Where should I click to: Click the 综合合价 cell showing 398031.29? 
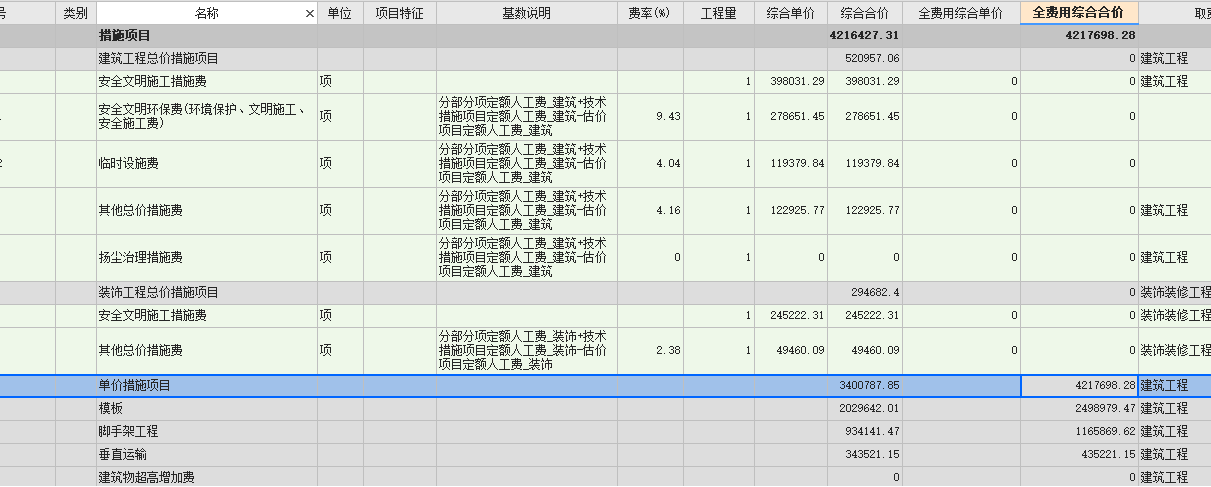click(865, 82)
